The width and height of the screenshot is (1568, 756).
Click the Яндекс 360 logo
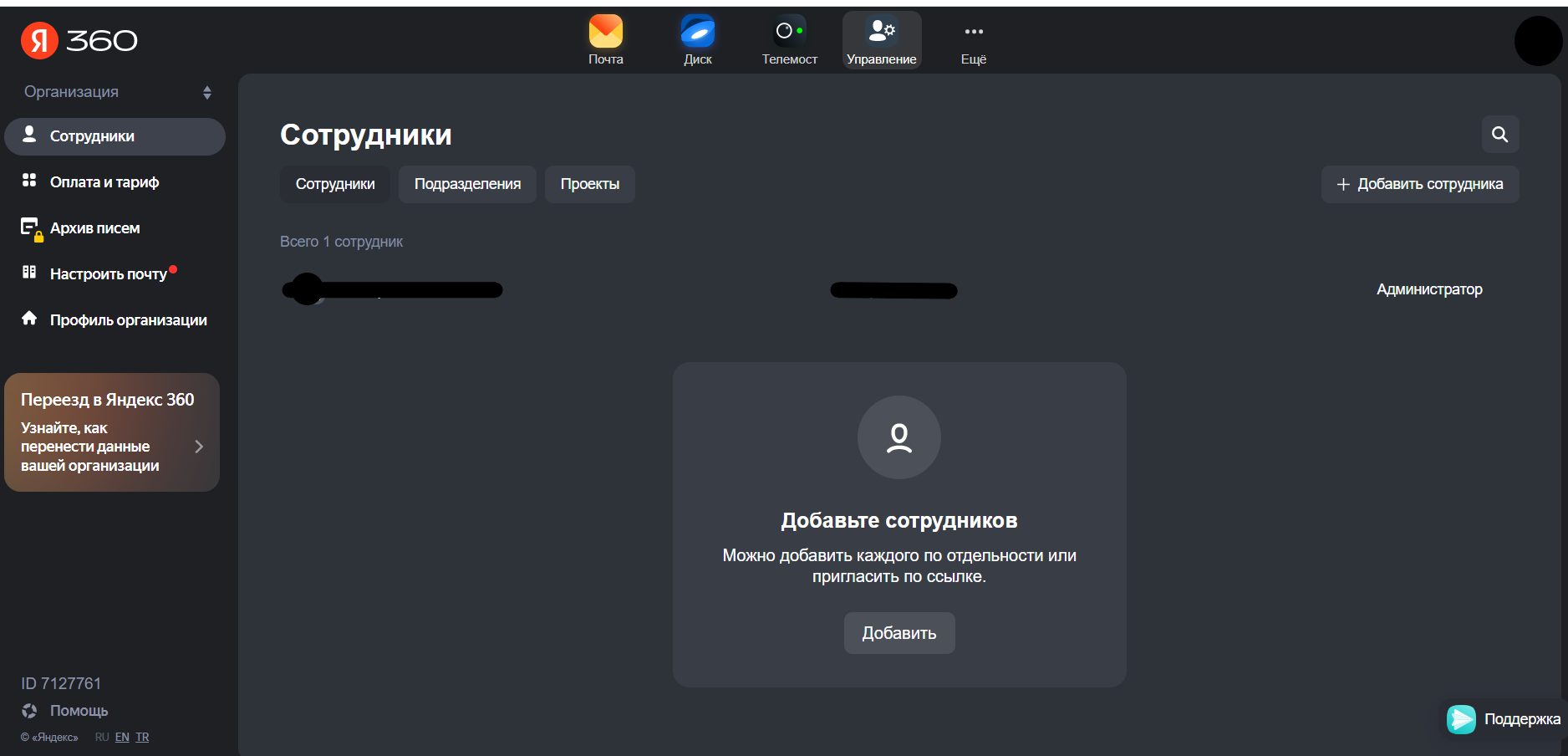pyautogui.click(x=79, y=40)
